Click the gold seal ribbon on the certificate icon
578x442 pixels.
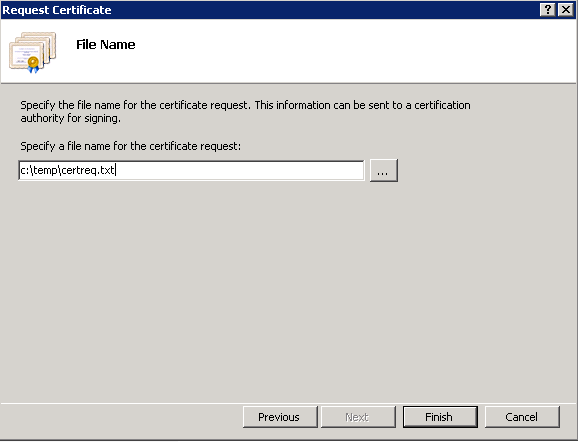(x=33, y=65)
